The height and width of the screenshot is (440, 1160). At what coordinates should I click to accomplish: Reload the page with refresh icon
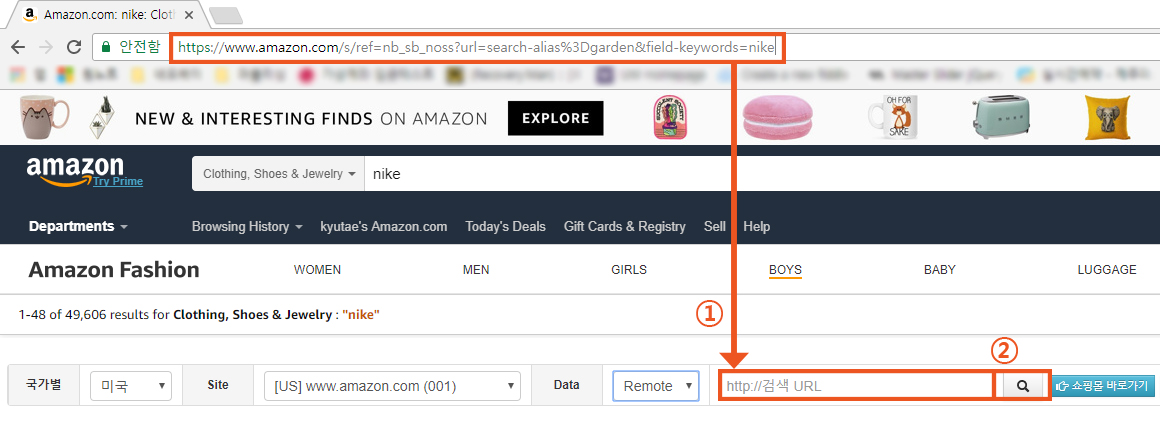pyautogui.click(x=74, y=47)
